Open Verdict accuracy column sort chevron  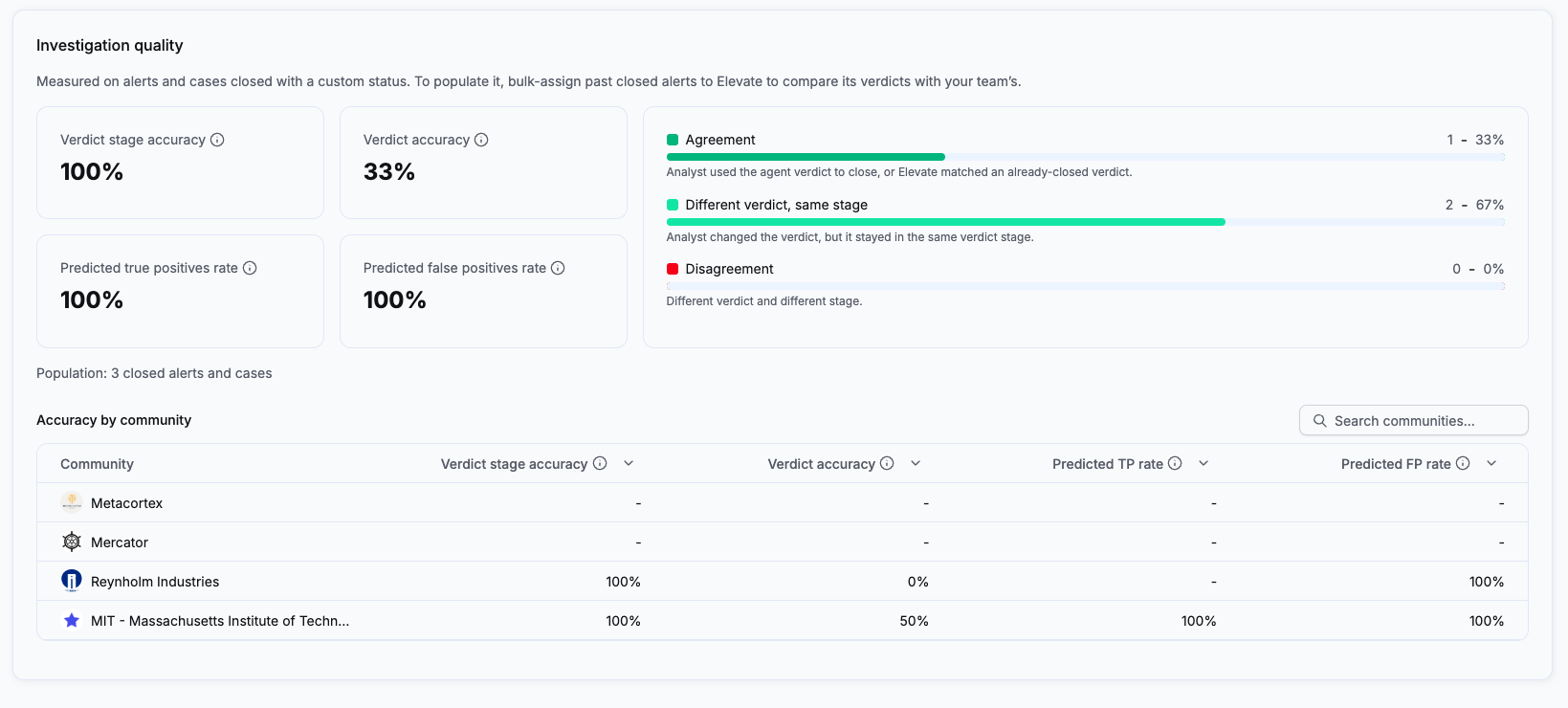916,463
